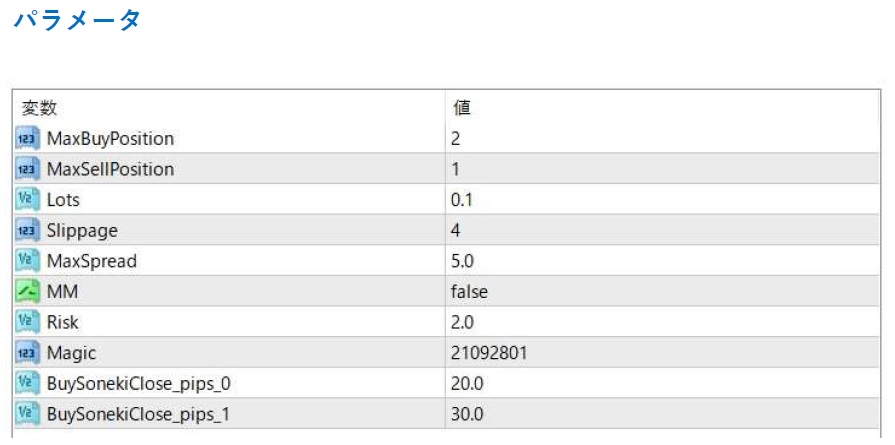Select the double-type icon next to MaxSpread
The image size is (895, 445).
(27, 261)
